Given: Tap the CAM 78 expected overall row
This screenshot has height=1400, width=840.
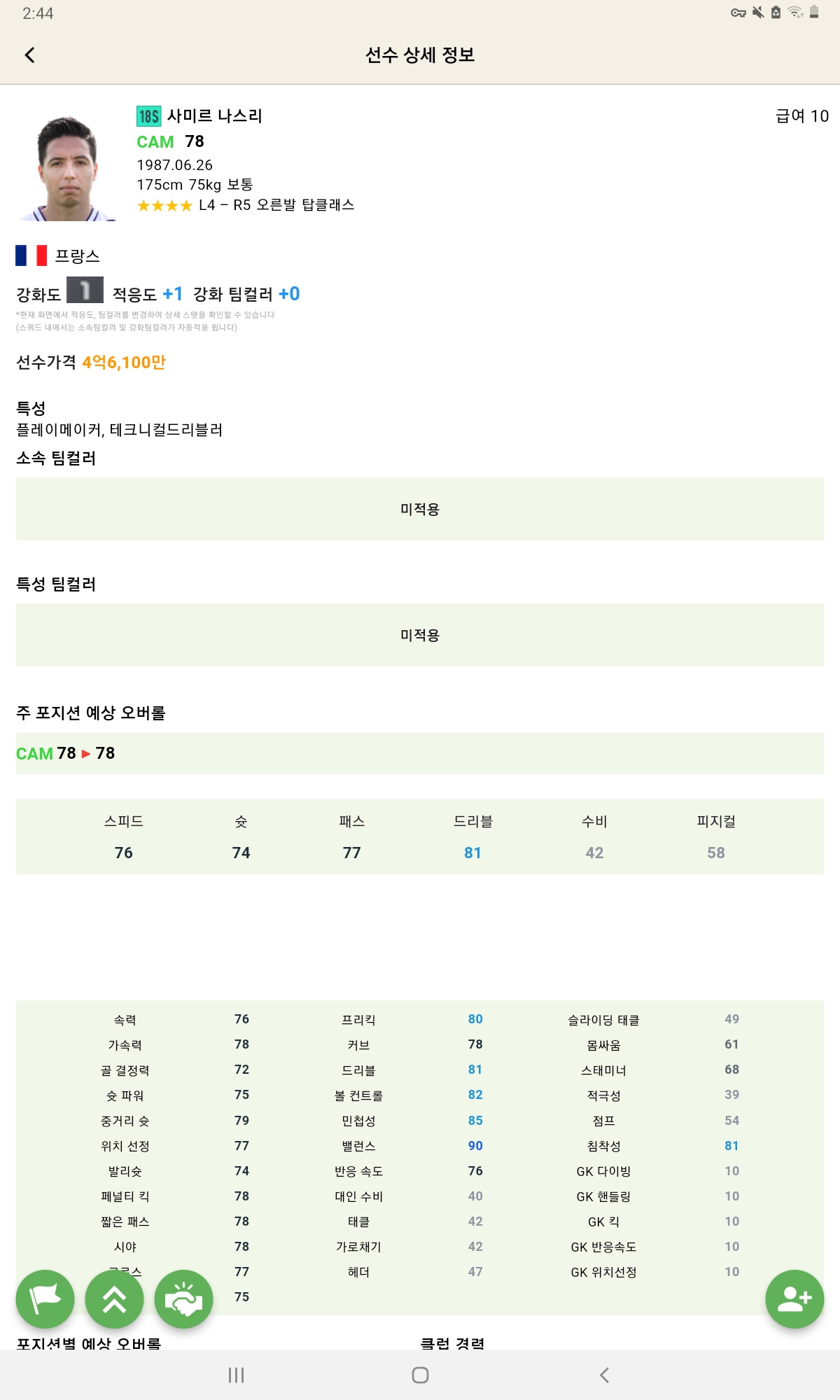Looking at the screenshot, I should [420, 753].
